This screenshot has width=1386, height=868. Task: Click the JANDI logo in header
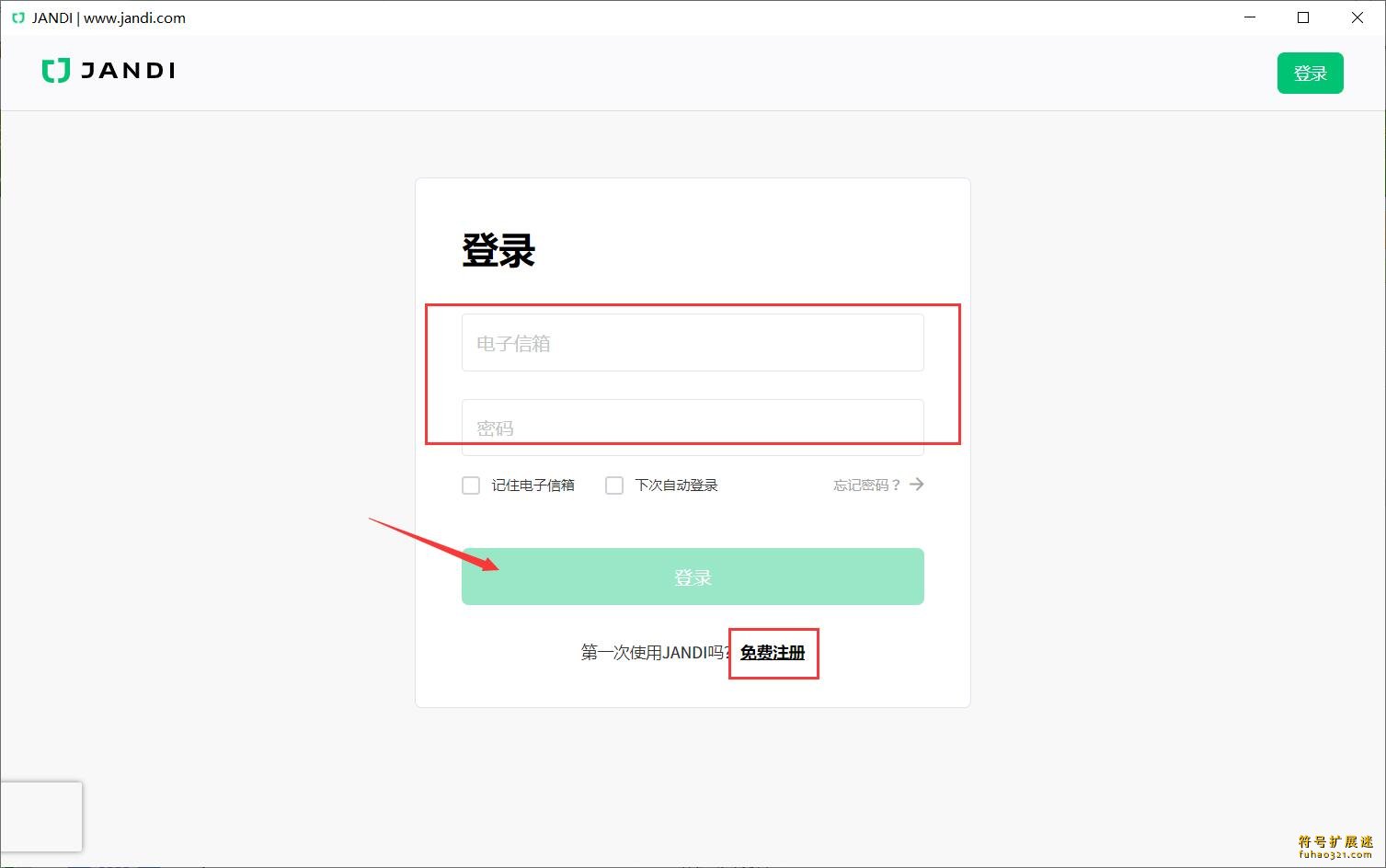click(109, 71)
